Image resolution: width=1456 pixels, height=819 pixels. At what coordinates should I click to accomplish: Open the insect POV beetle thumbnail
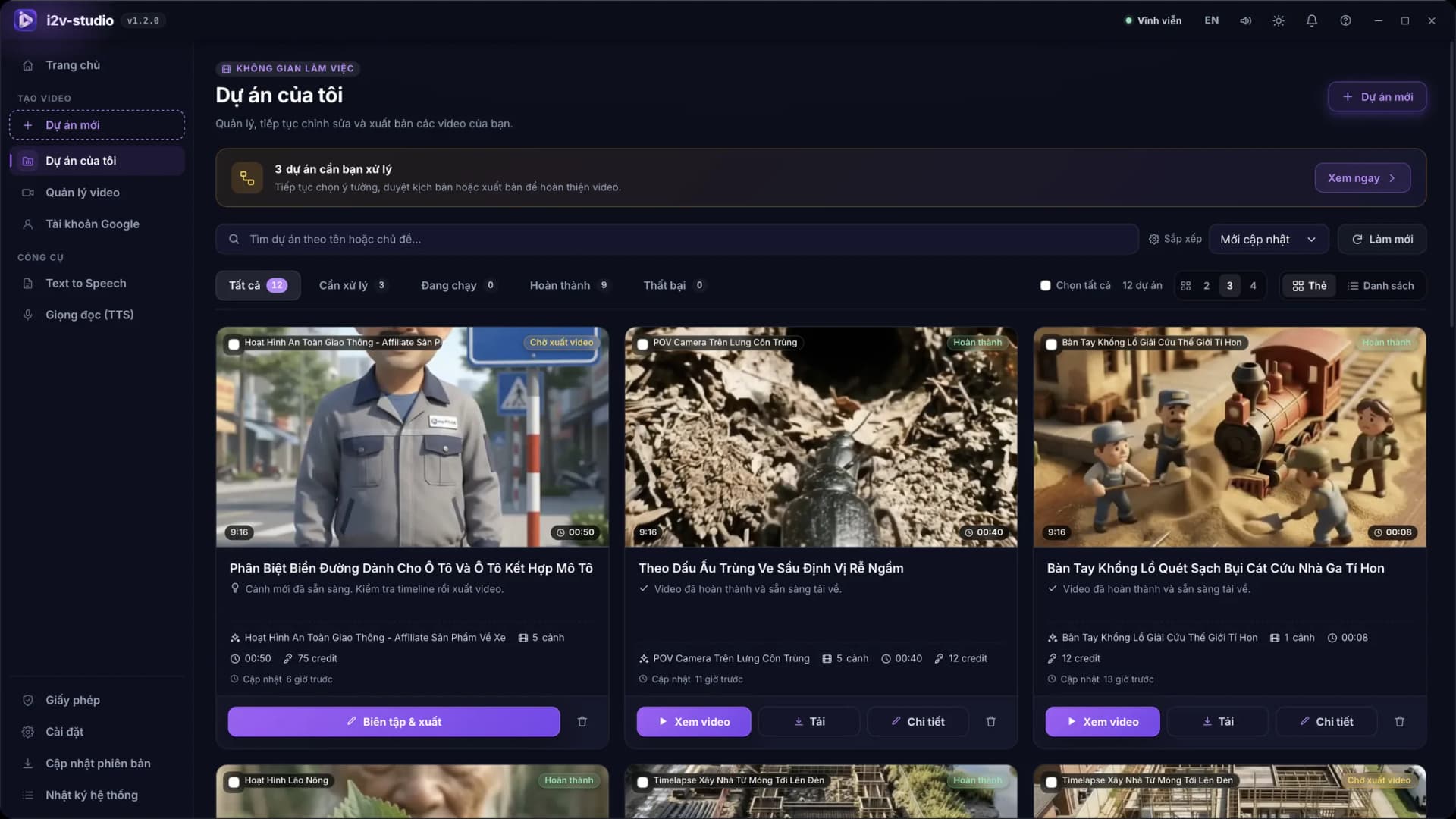coord(821,437)
